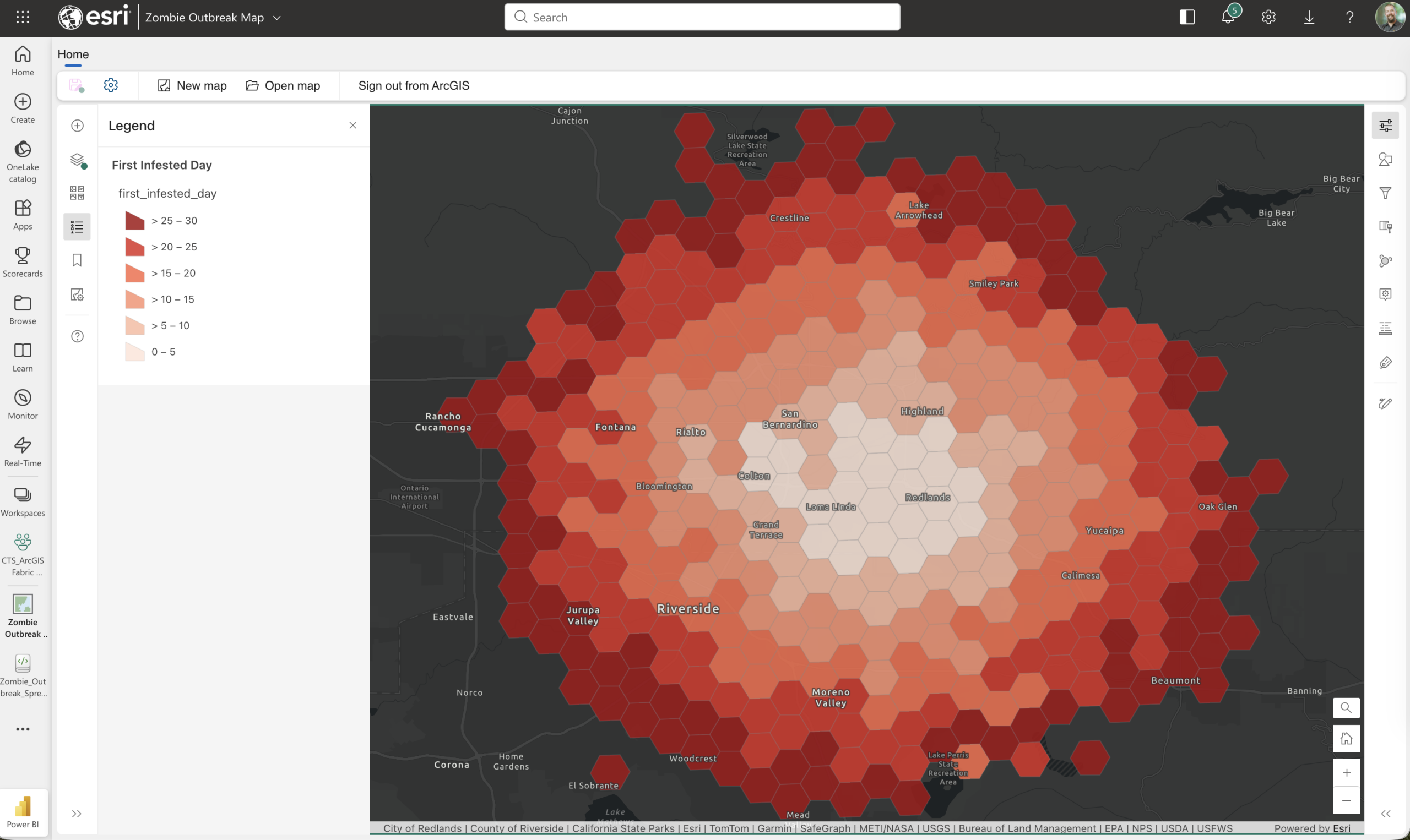
Task: Open the map search magnifier button
Action: coord(1346,707)
